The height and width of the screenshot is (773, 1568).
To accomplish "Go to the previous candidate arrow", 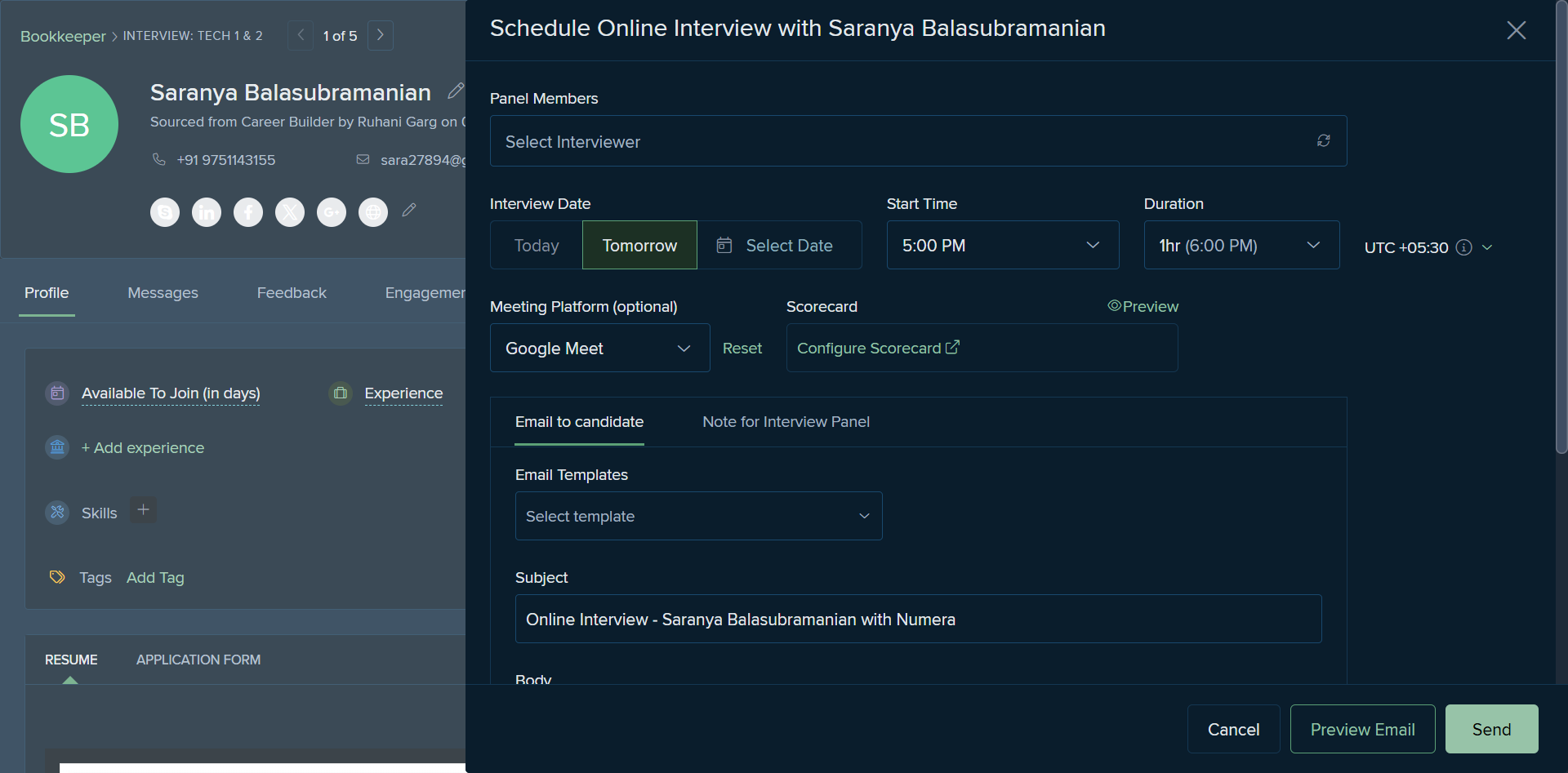I will click(301, 35).
